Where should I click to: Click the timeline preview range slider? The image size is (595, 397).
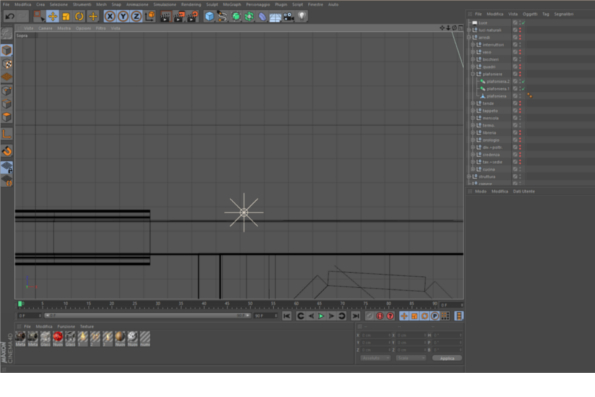[147, 315]
